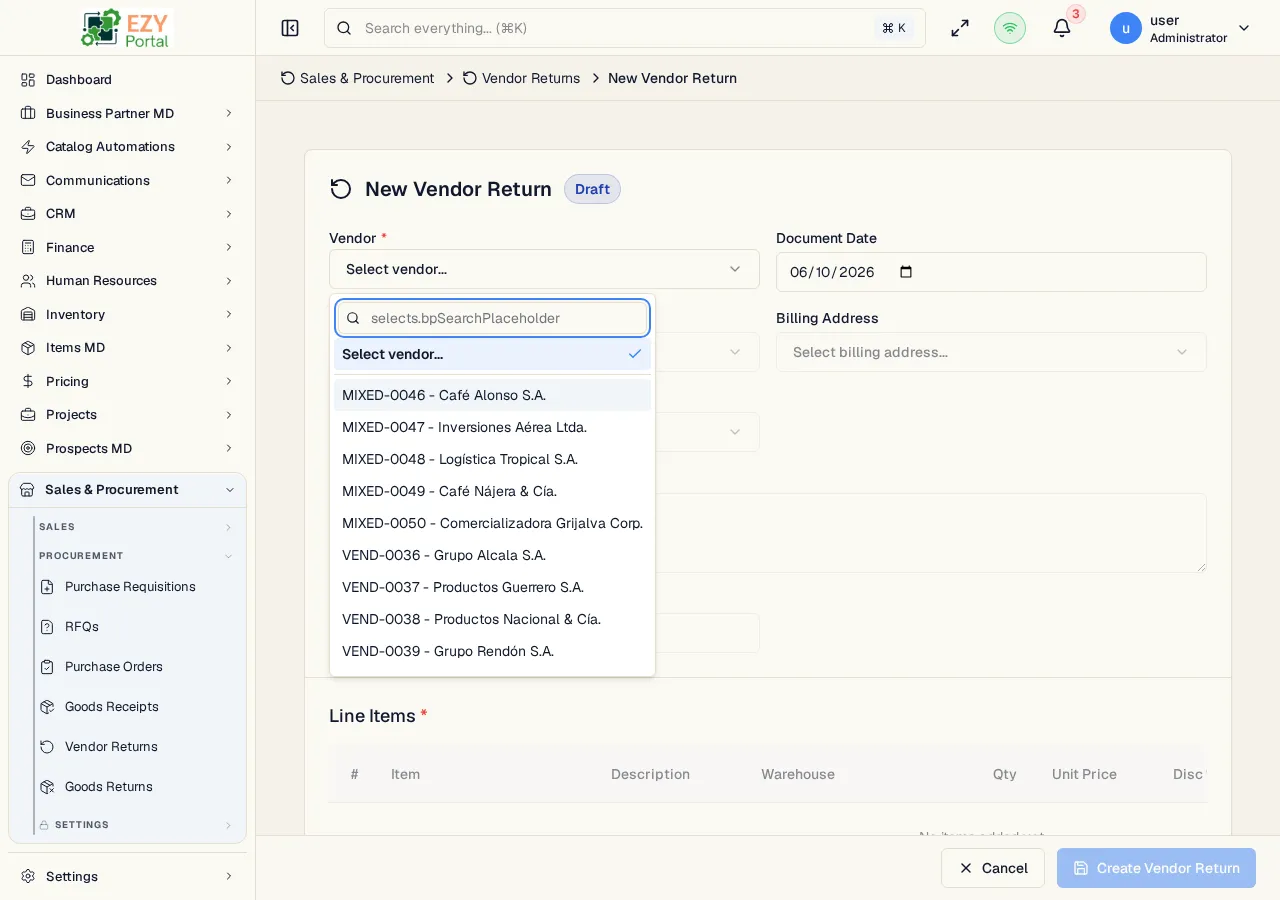Click the Warehouse column header
Screen dimensions: 1280x900
click(x=798, y=774)
